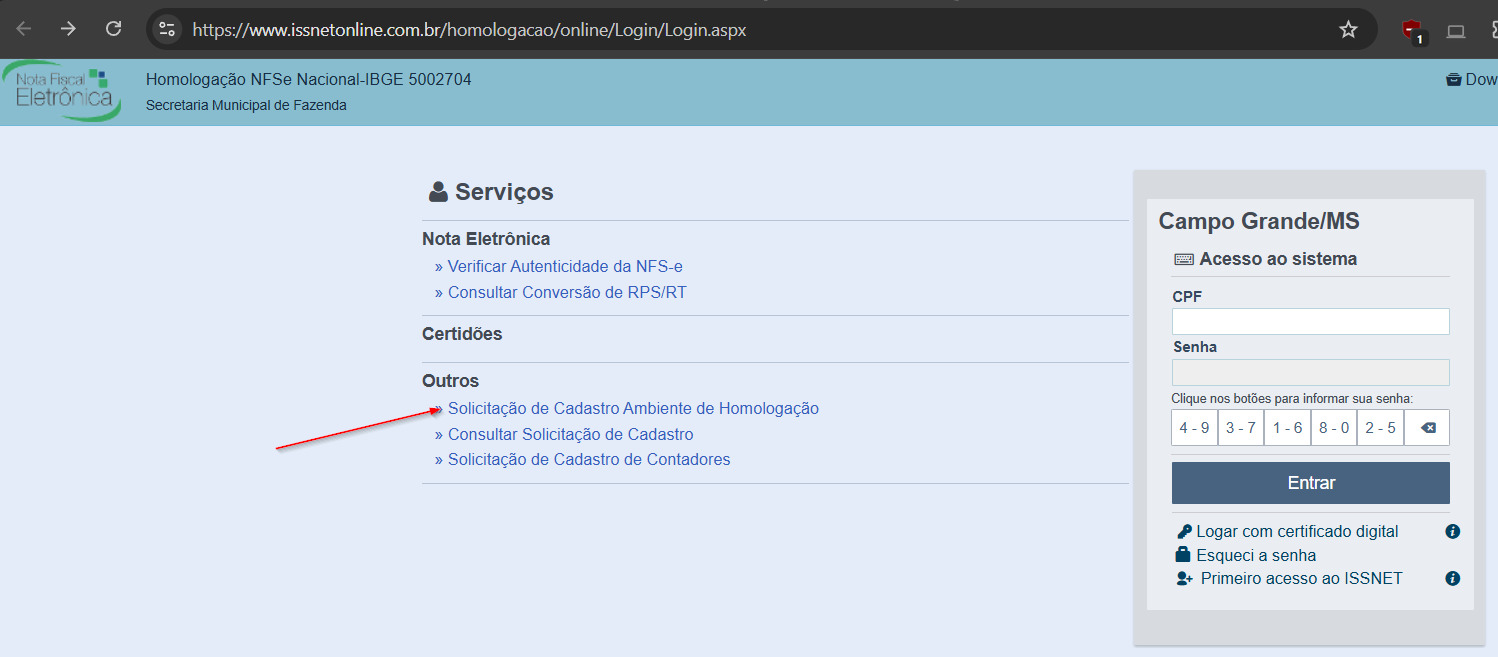Open Consultar Solicitação de Cadastro link

point(570,435)
